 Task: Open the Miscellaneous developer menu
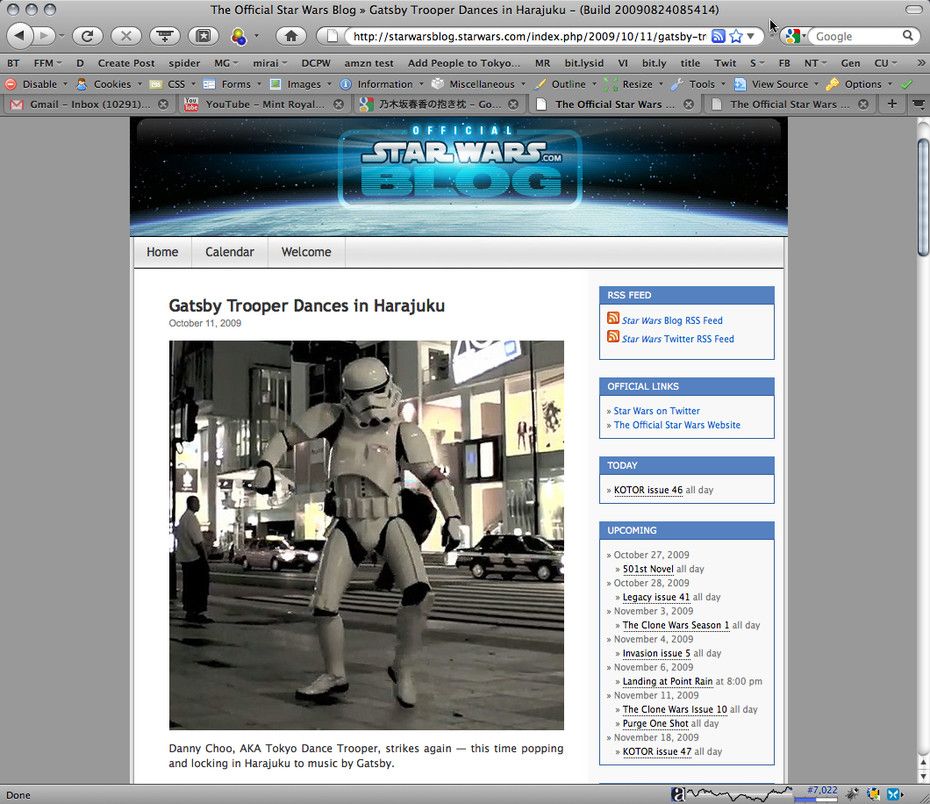(479, 84)
